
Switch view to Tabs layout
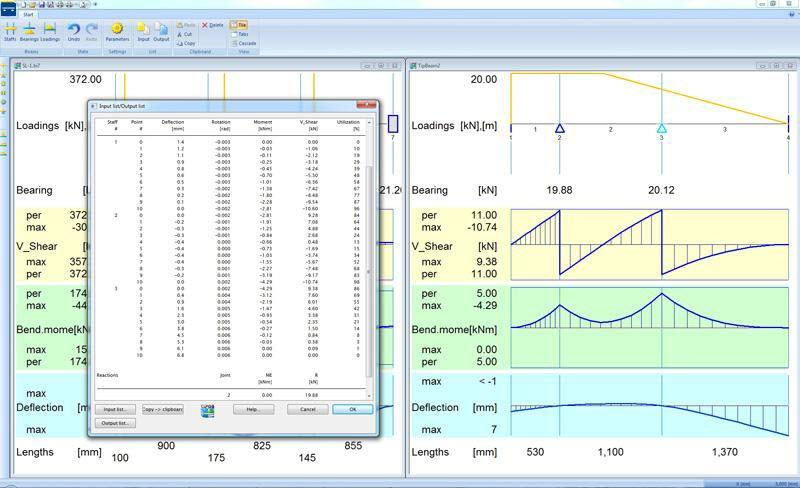[x=241, y=34]
